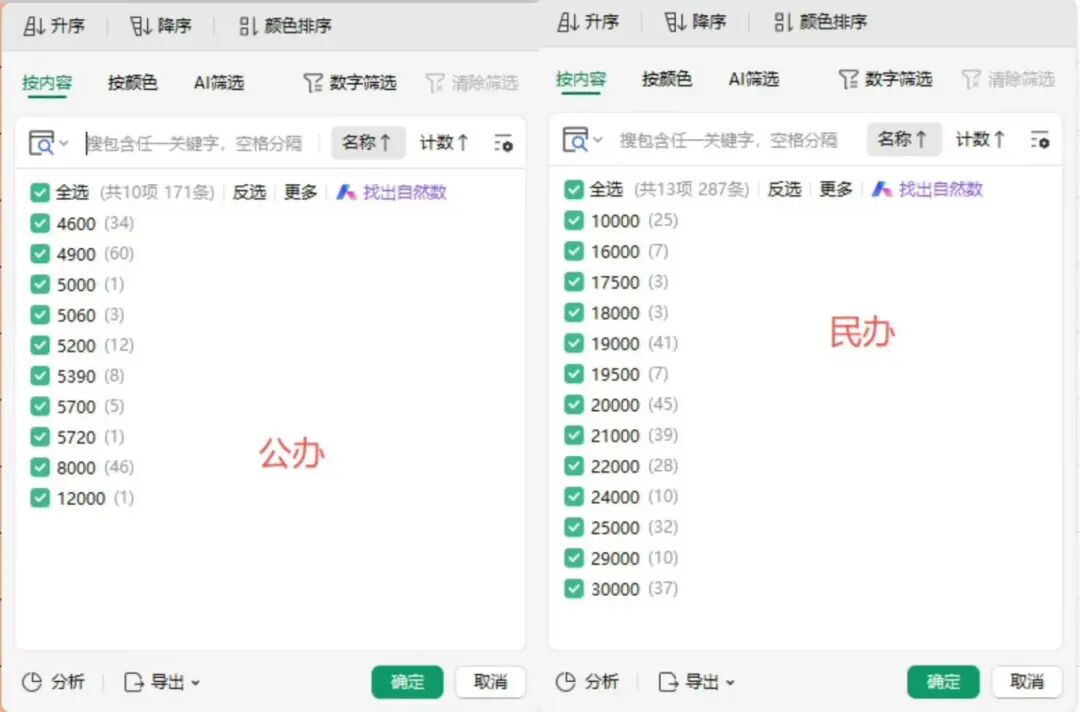Uncheck the 4900 checkbox
The image size is (1080, 712).
point(40,254)
